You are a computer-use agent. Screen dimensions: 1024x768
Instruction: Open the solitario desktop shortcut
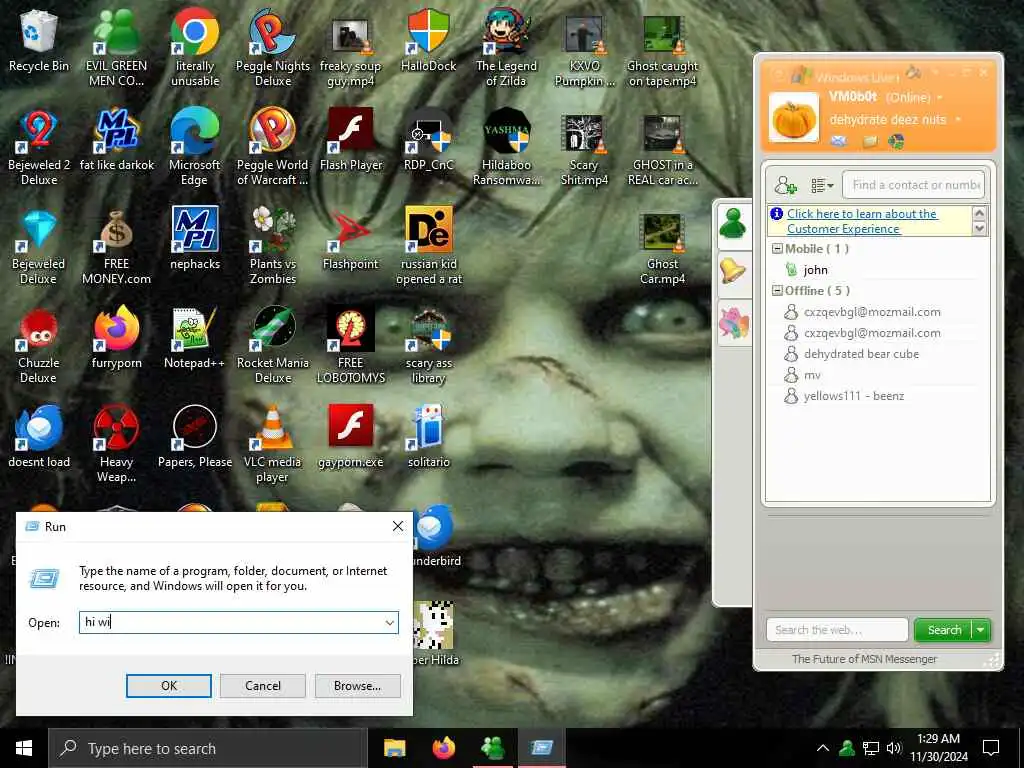[x=428, y=437]
